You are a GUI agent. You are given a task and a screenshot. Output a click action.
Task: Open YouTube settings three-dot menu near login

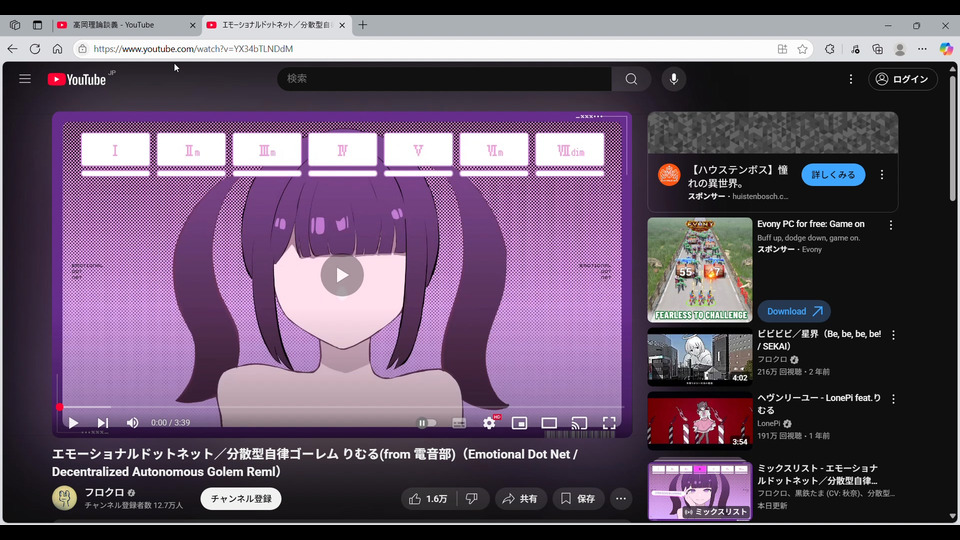(x=851, y=79)
